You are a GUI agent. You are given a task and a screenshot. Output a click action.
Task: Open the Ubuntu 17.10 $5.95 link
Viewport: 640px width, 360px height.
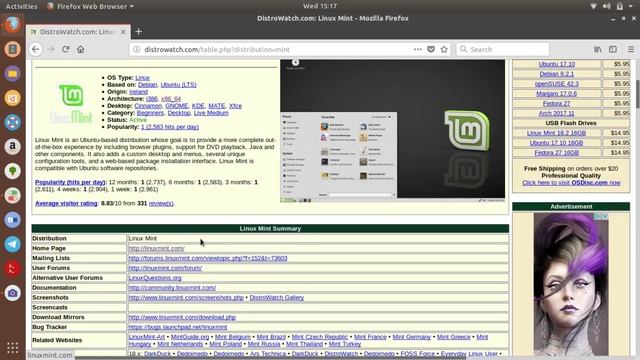coord(557,64)
